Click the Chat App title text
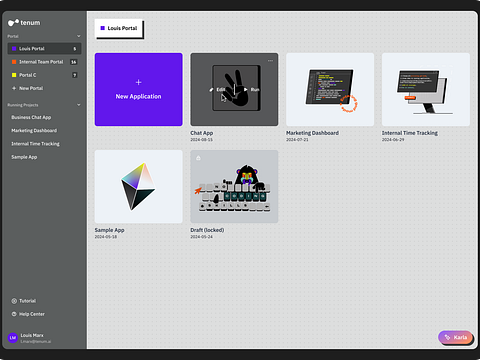Screen dimensions: 480x360 [x=202, y=133]
